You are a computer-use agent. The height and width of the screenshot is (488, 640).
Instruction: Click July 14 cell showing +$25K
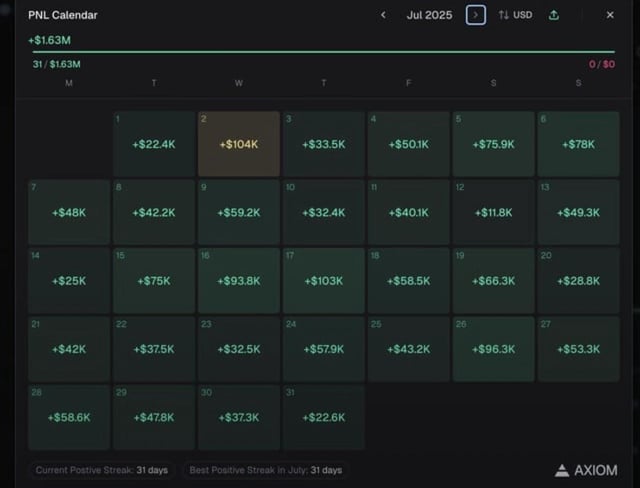(x=69, y=281)
